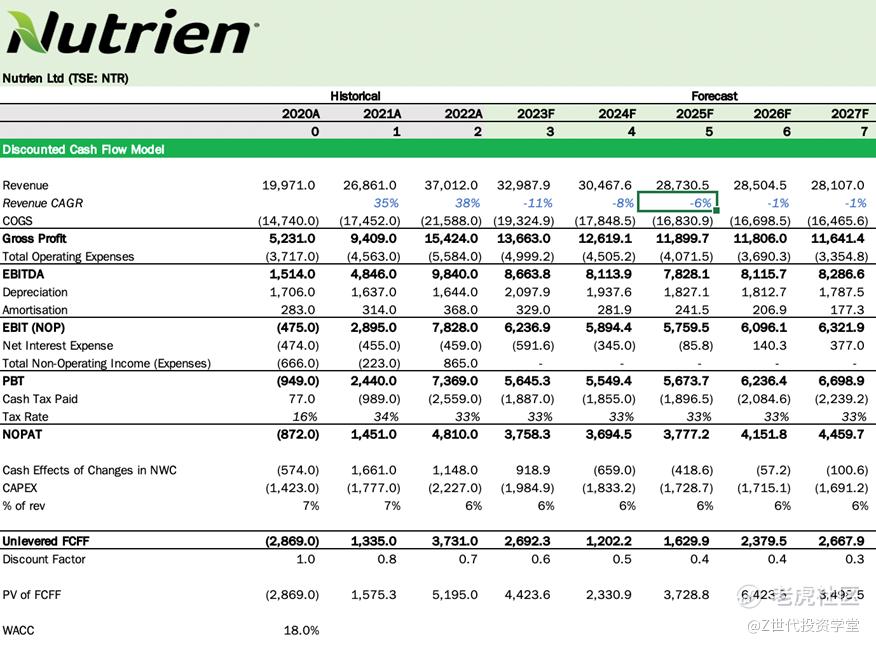Click the -8% Revenue CAGR cell
This screenshot has width=876, height=646.
pos(622,203)
